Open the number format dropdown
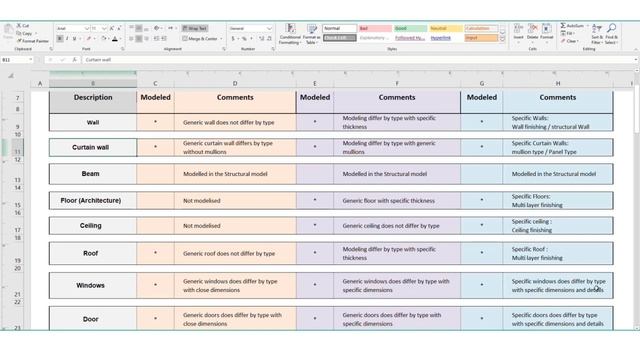The height and width of the screenshot is (360, 640). pyautogui.click(x=269, y=29)
